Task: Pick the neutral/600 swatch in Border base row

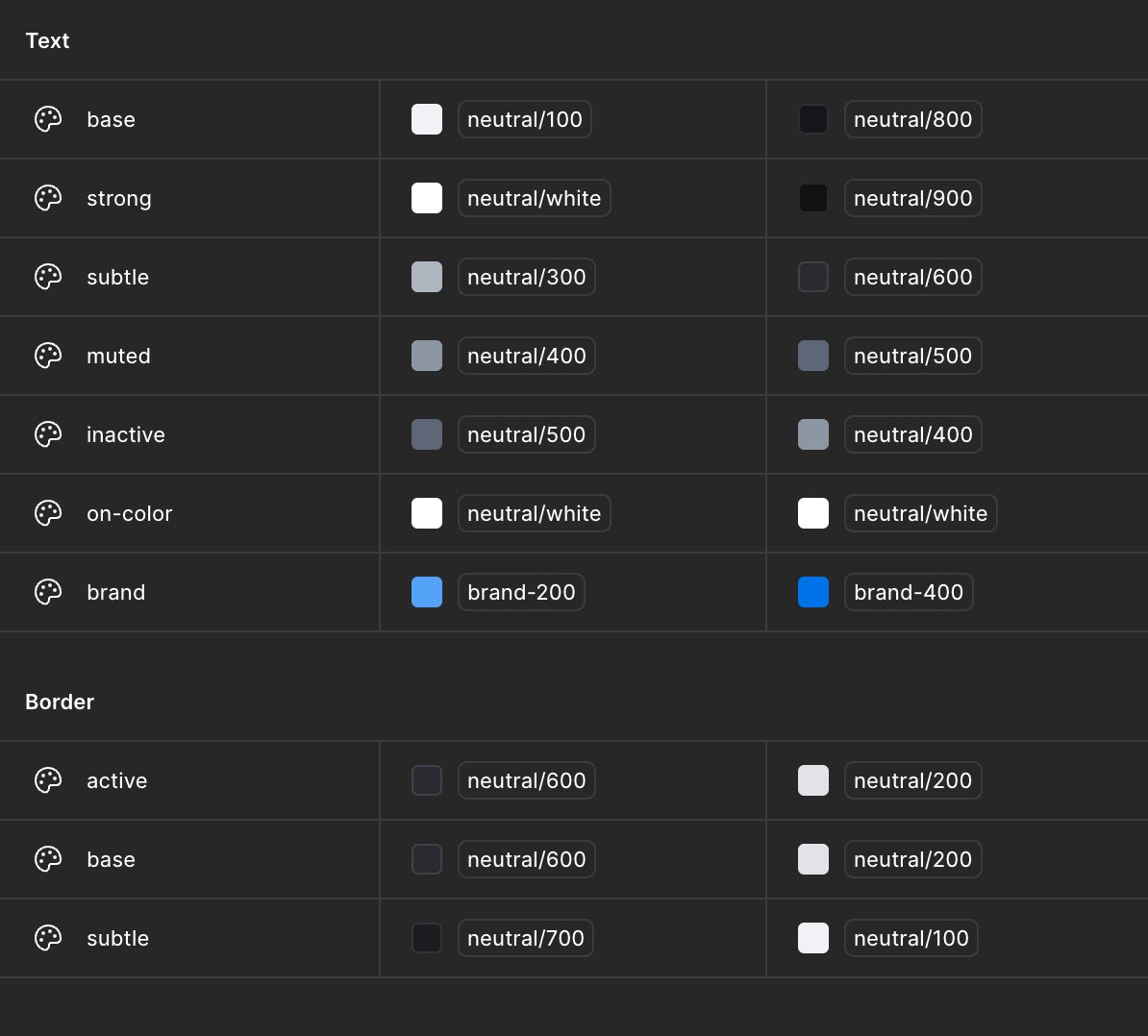Action: pos(427,859)
